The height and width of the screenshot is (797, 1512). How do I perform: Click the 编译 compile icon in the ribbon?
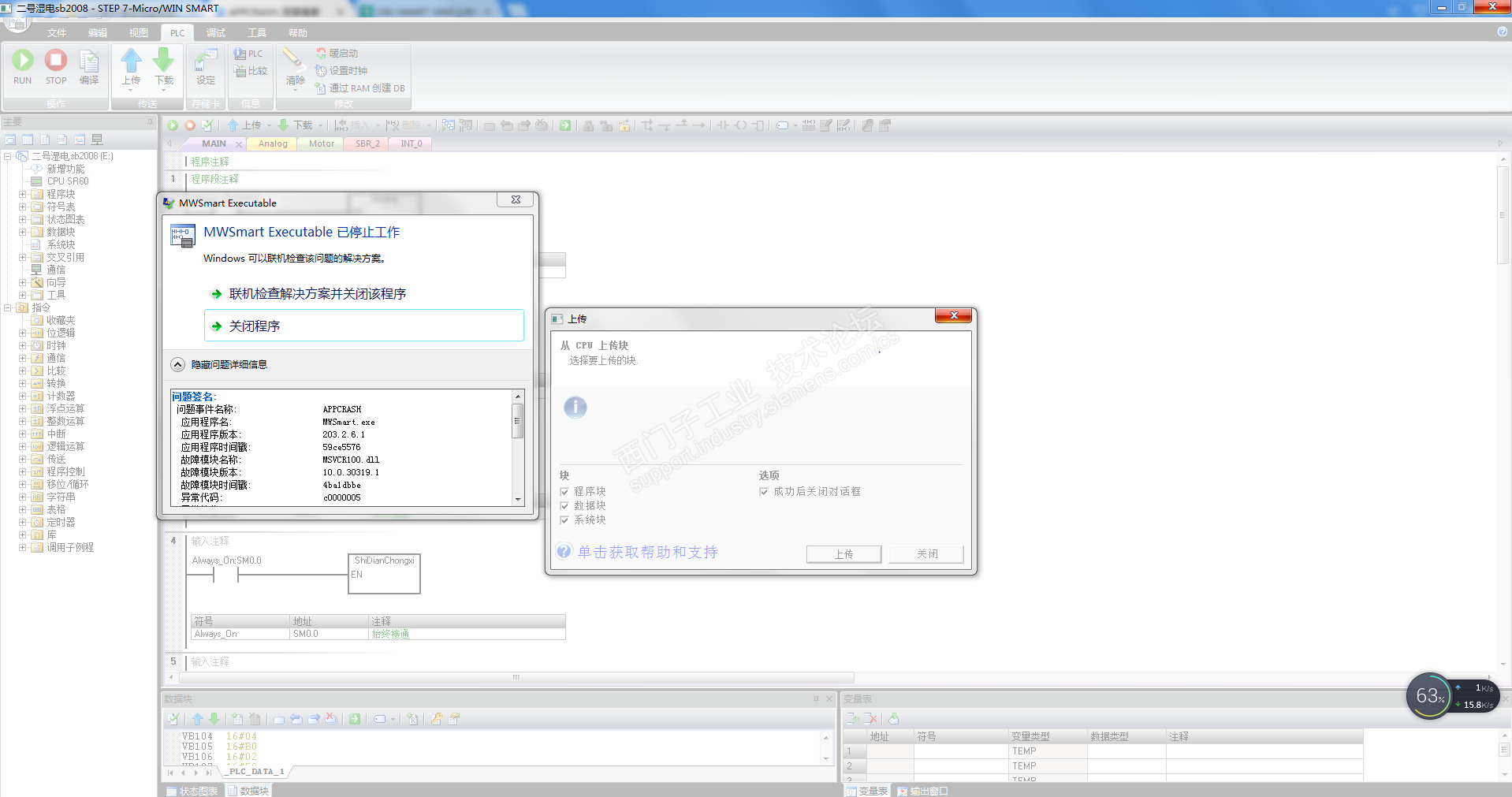(89, 61)
